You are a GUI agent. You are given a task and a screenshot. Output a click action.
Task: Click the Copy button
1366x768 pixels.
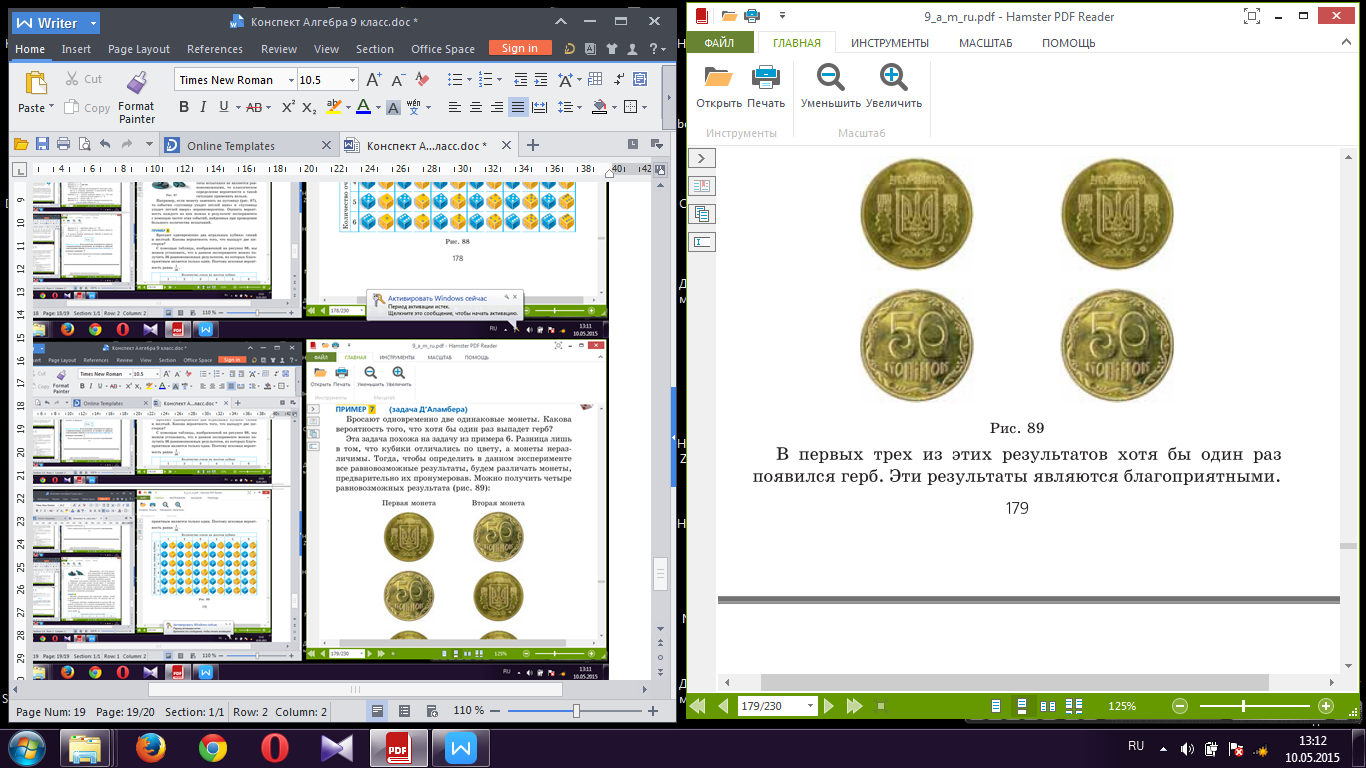[87, 108]
